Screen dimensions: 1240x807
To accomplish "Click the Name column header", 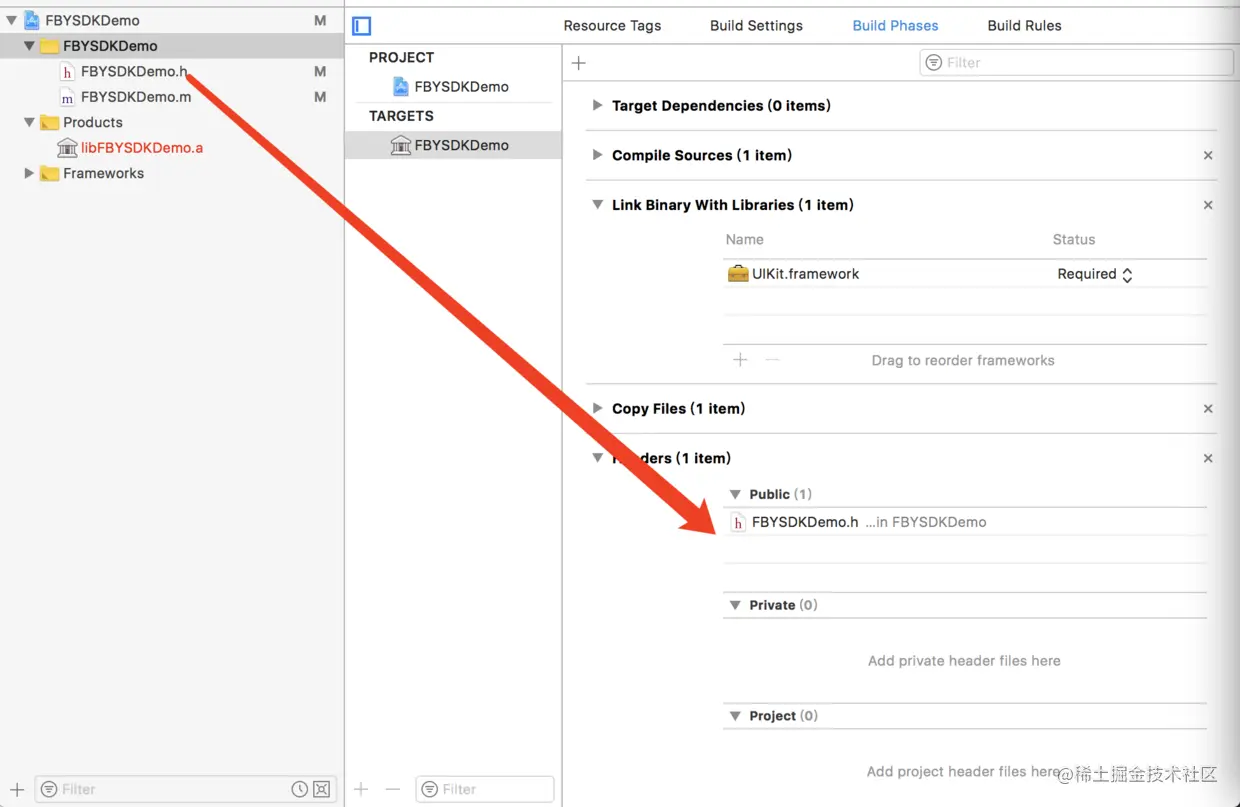I will (745, 239).
